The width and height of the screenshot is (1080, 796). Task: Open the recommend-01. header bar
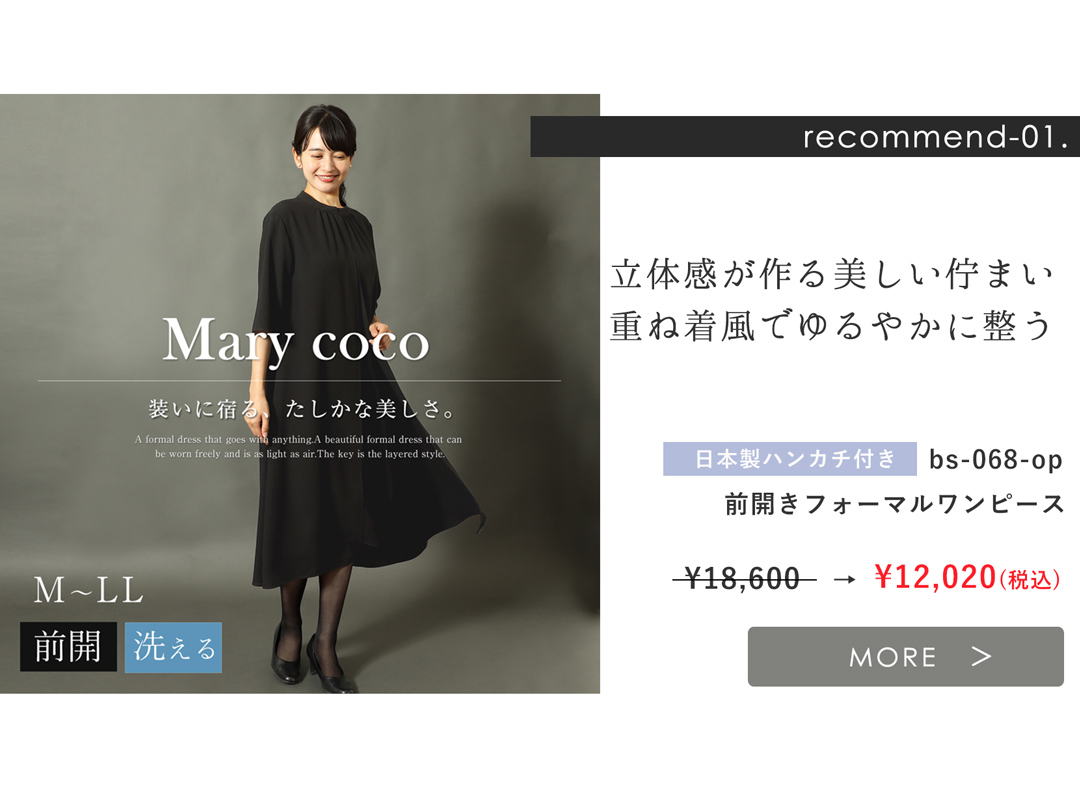pos(804,136)
